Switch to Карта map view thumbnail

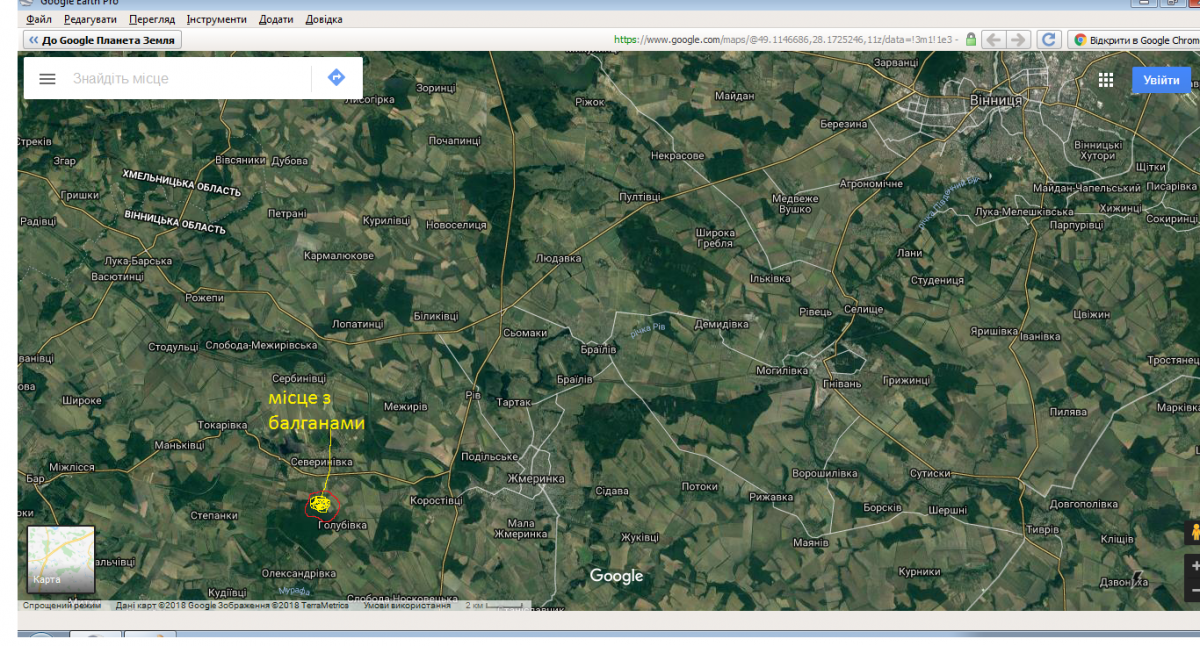tap(61, 560)
